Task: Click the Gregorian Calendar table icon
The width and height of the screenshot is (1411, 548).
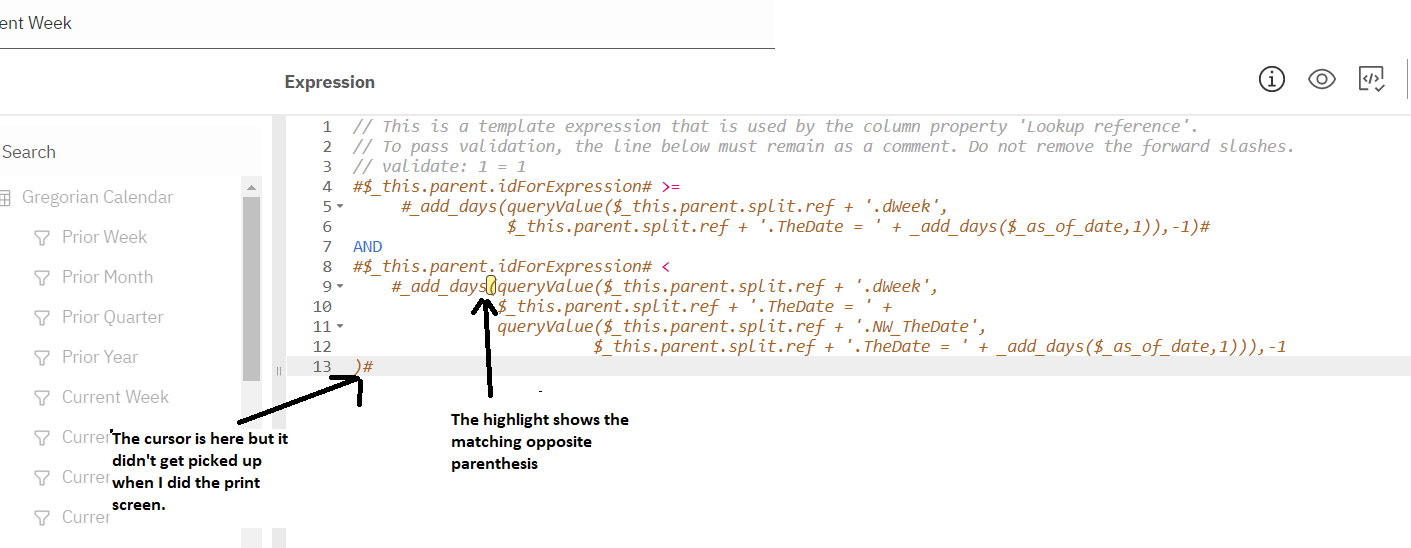Action: pyautogui.click(x=6, y=197)
